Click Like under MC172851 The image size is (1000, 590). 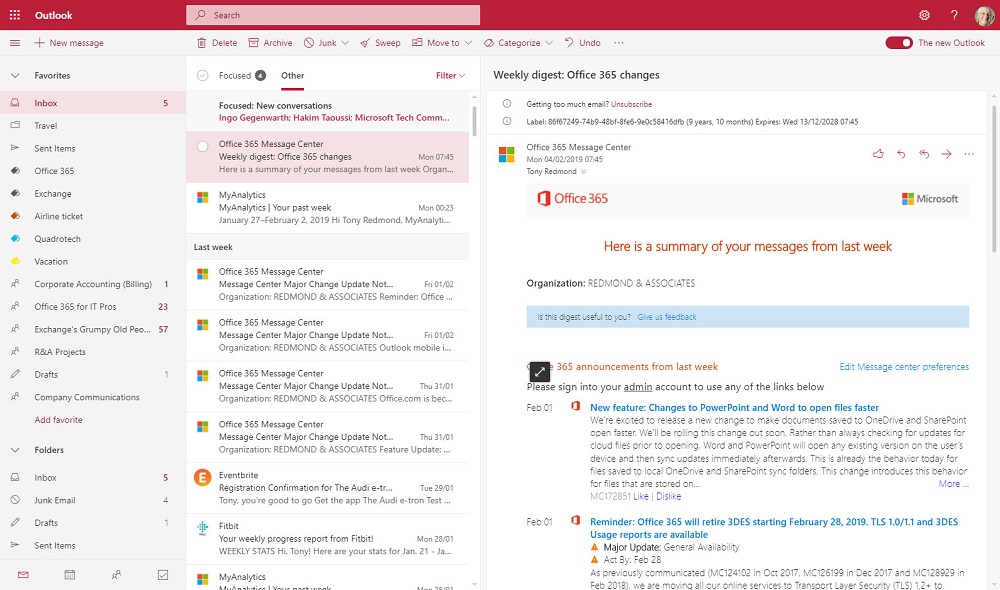tap(640, 496)
